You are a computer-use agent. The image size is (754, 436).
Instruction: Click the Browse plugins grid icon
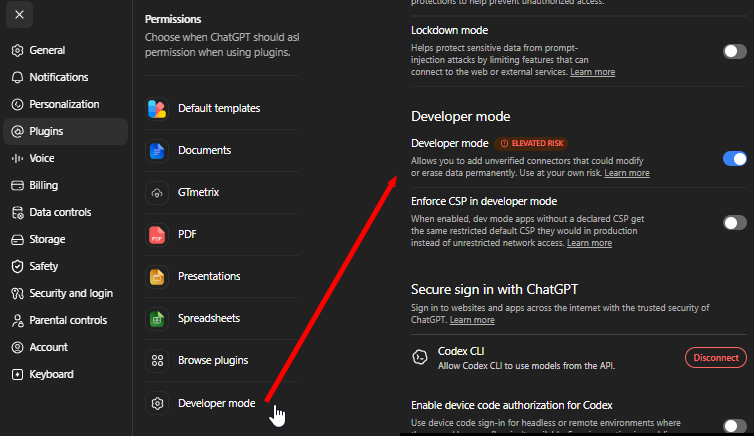pyautogui.click(x=157, y=361)
